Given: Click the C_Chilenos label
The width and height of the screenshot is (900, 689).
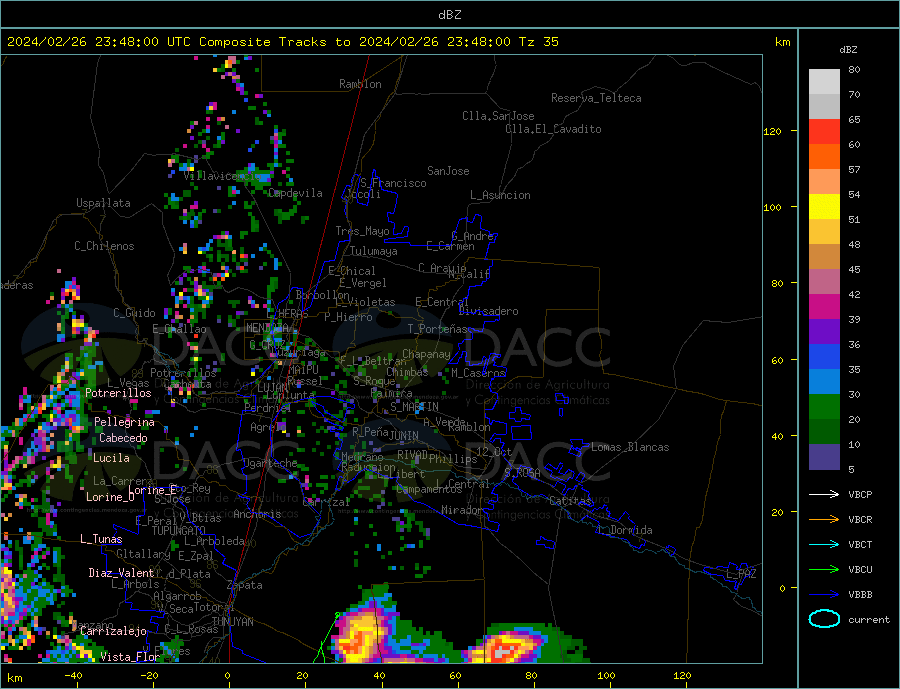Looking at the screenshot, I should pyautogui.click(x=104, y=246).
